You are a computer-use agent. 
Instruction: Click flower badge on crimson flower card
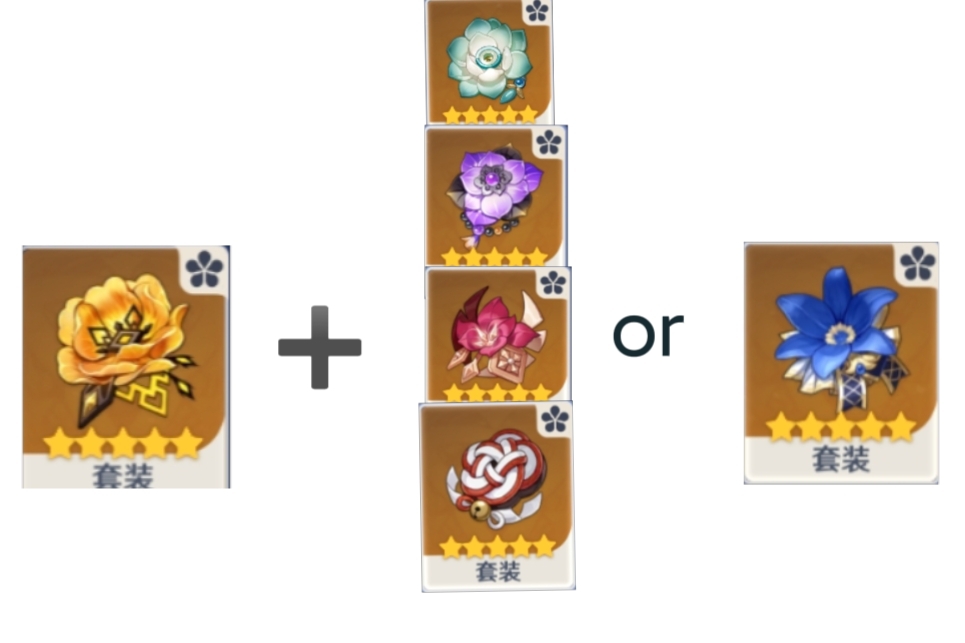point(553,284)
